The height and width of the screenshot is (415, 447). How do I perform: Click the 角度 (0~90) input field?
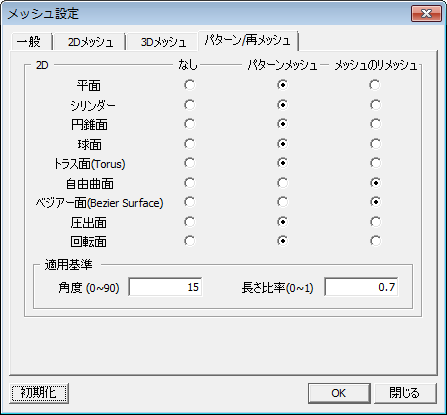pyautogui.click(x=165, y=287)
